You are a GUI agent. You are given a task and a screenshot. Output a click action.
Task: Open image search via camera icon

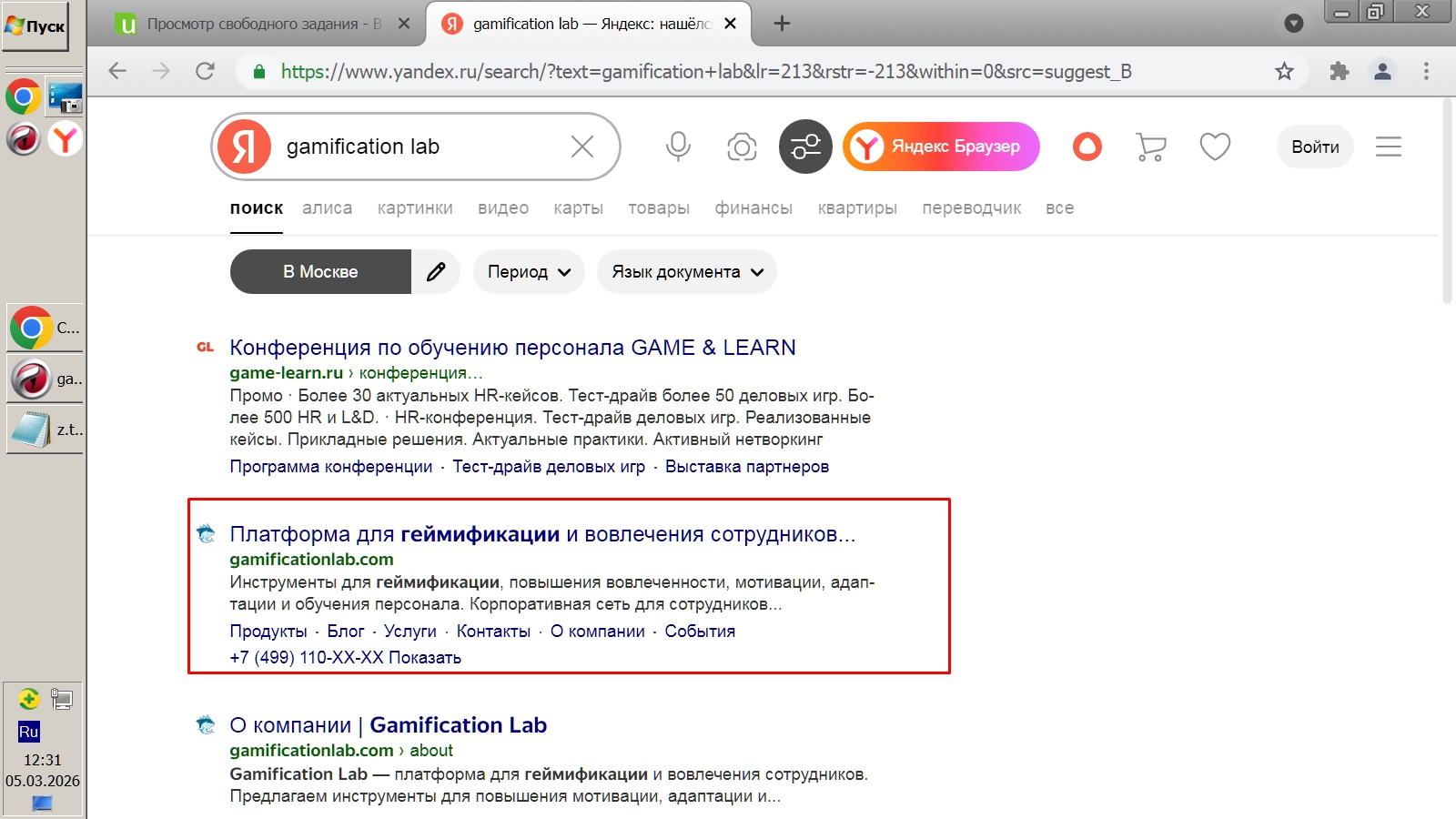click(x=742, y=147)
